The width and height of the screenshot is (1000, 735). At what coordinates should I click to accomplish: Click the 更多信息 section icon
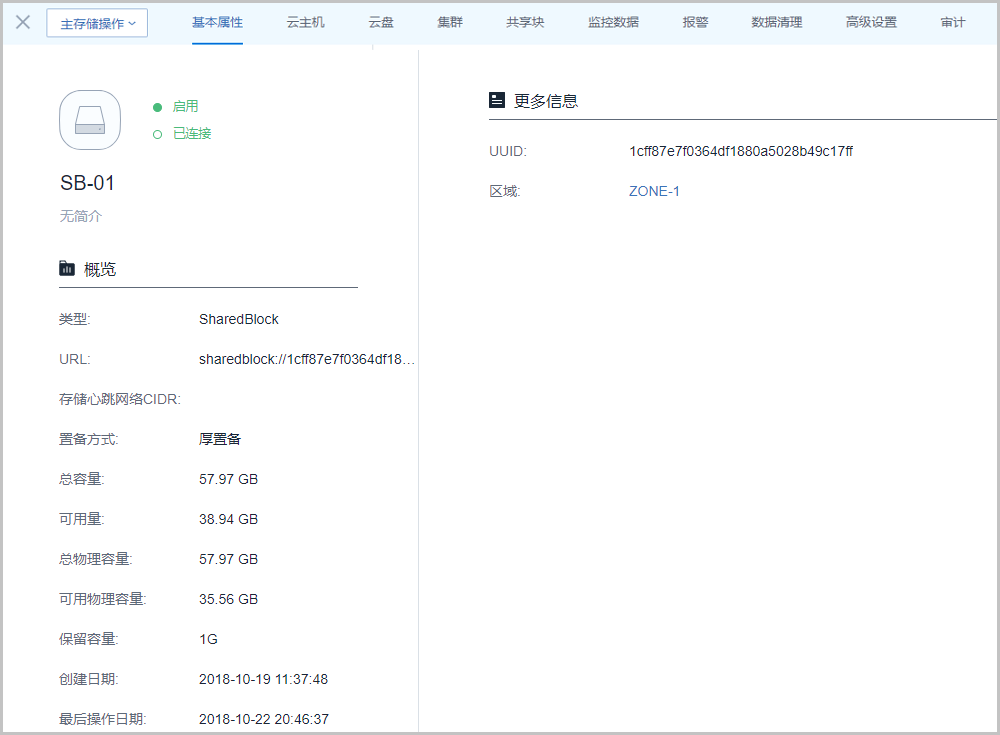[497, 100]
